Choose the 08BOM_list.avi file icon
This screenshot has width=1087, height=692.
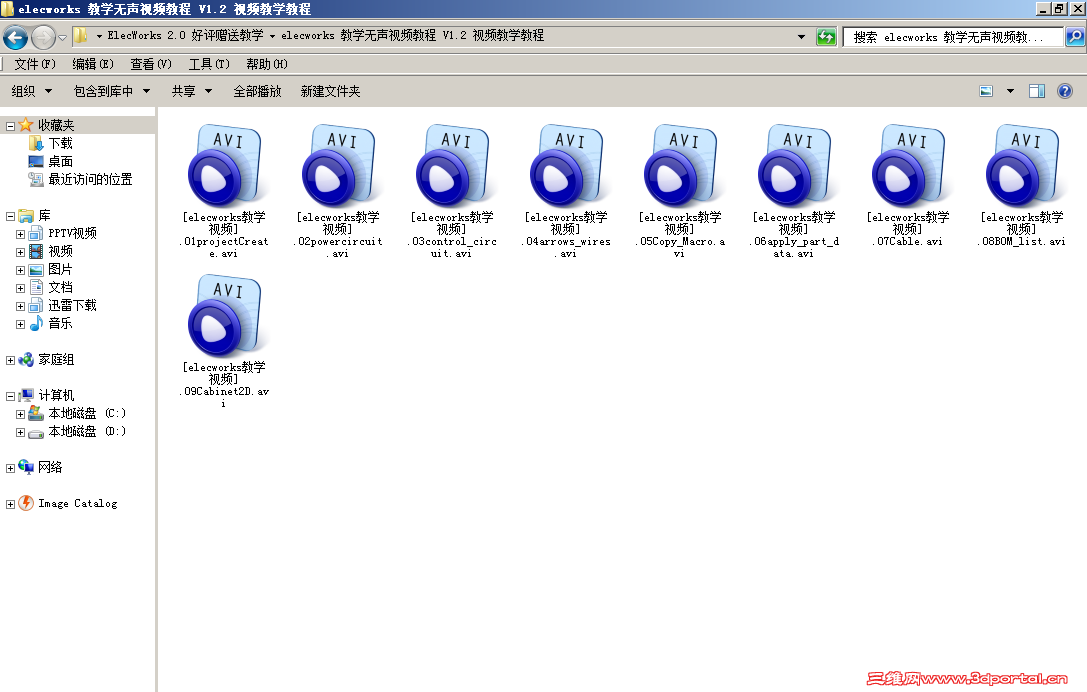(1023, 166)
